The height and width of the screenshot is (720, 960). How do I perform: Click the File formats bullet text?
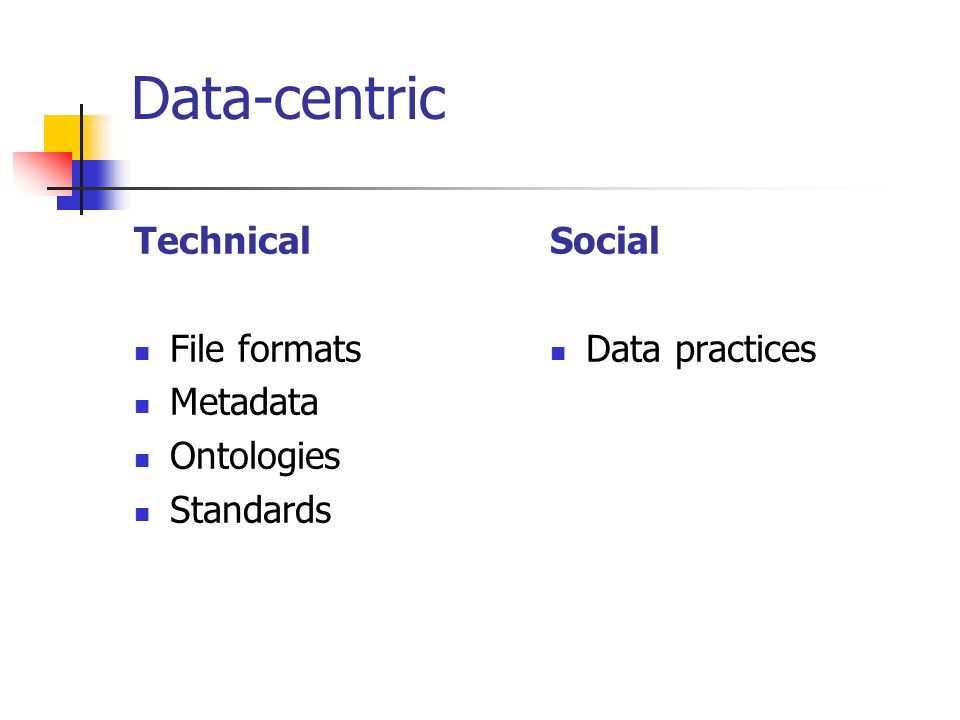point(265,349)
